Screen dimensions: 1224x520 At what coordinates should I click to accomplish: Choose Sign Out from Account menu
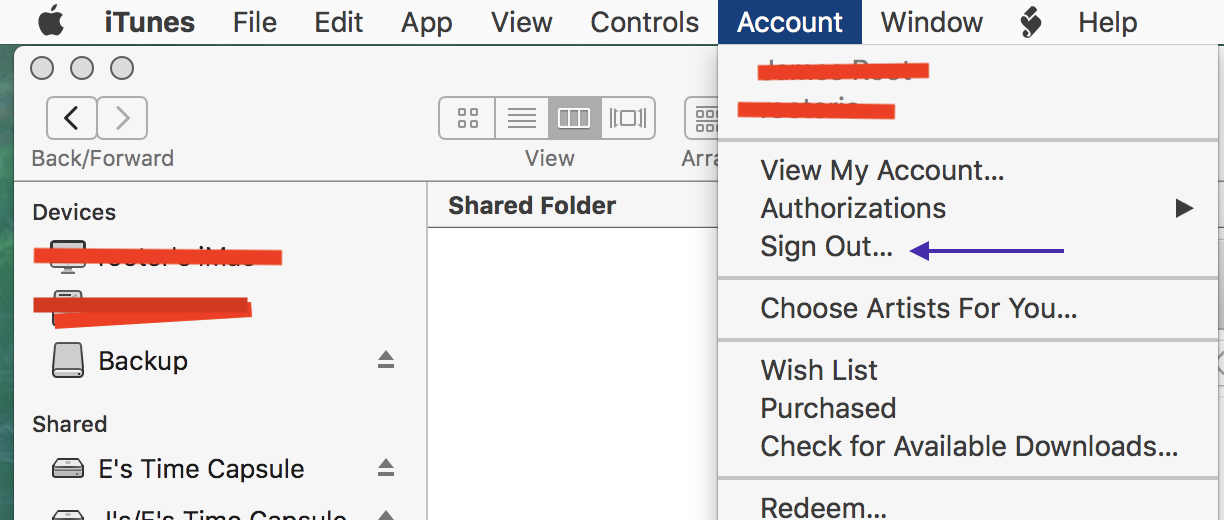point(826,247)
